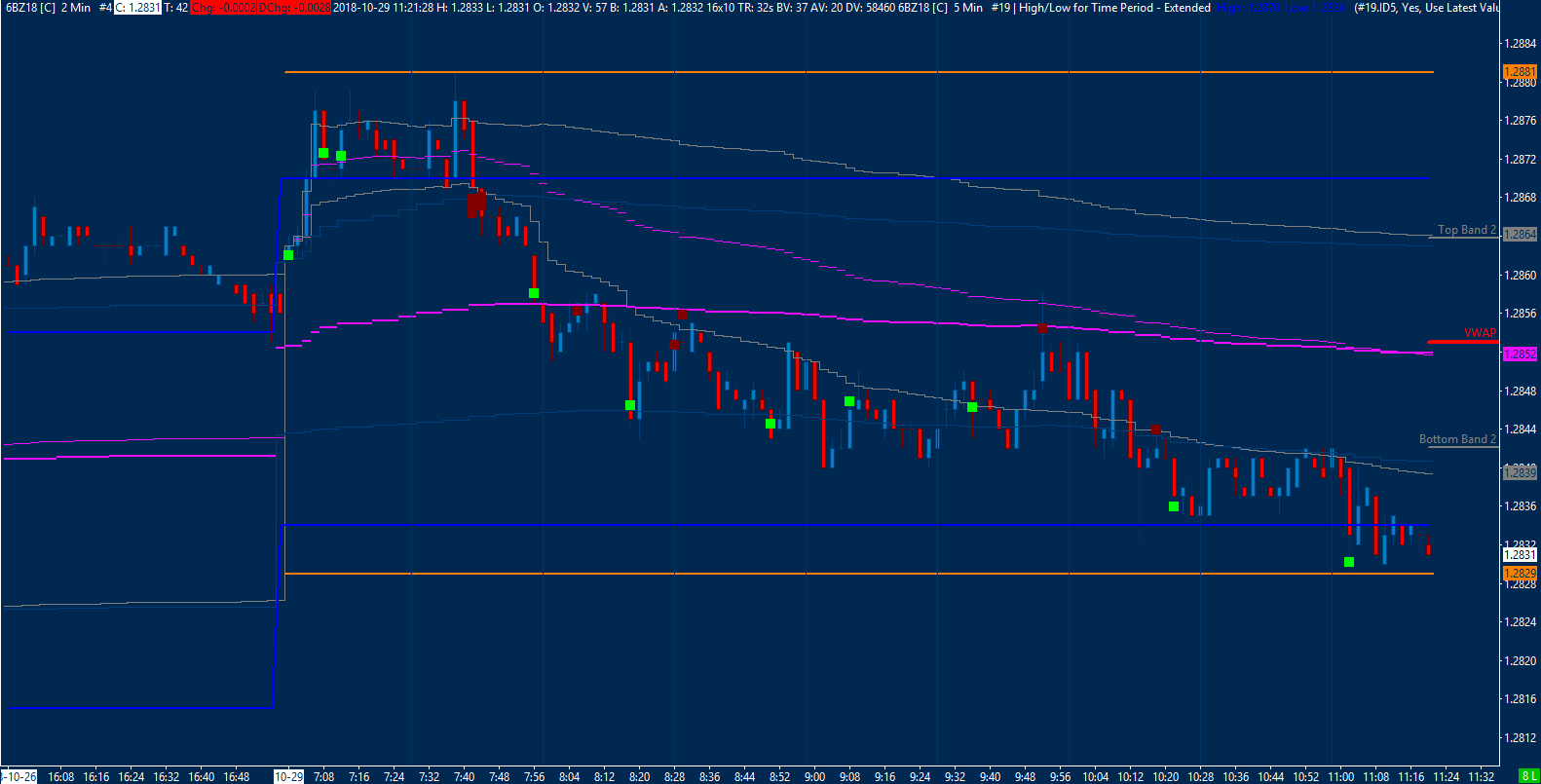Click the large dark red signal marker near 7:40
Image resolution: width=1541 pixels, height=784 pixels.
tap(476, 205)
